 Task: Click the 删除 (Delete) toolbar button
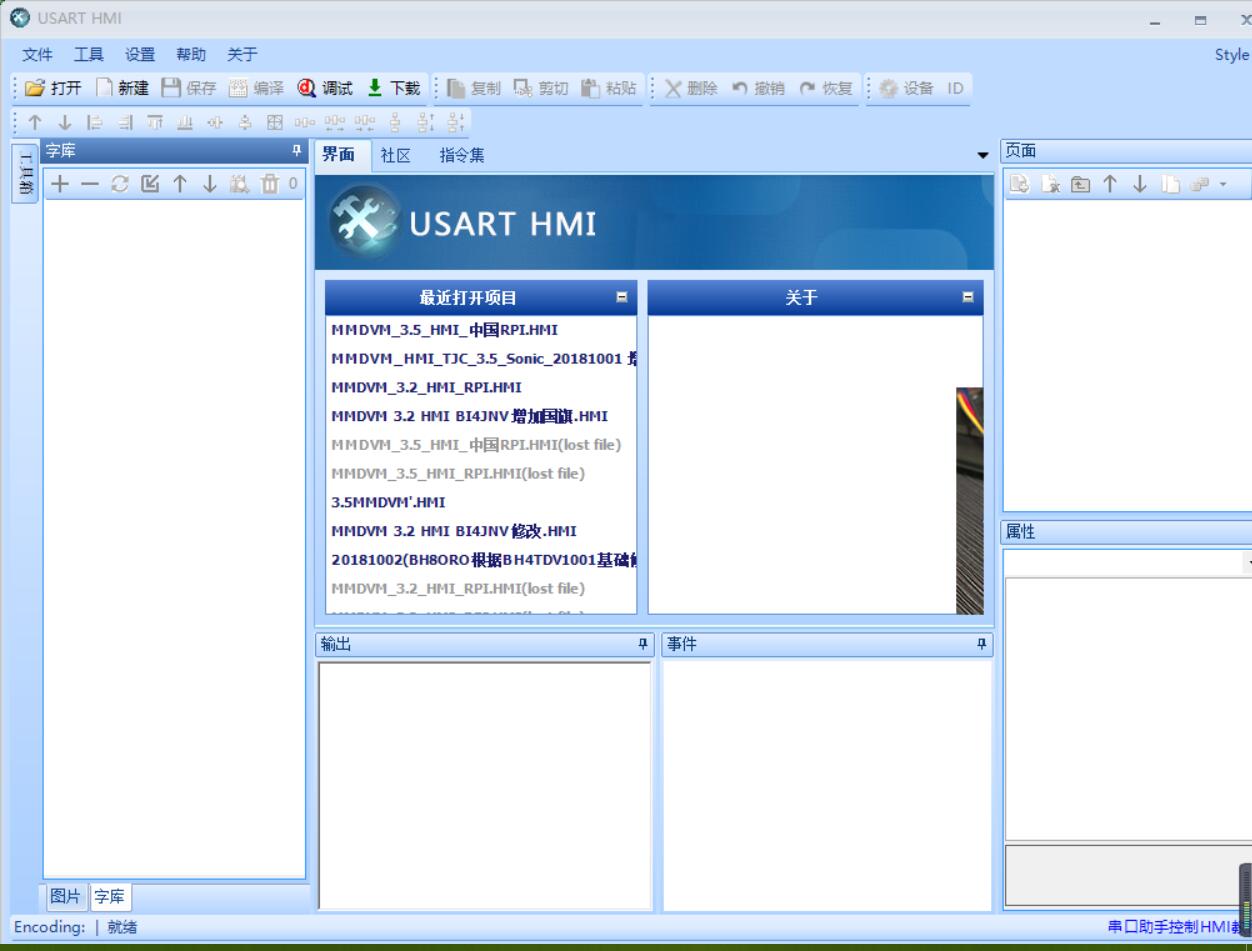[x=691, y=88]
